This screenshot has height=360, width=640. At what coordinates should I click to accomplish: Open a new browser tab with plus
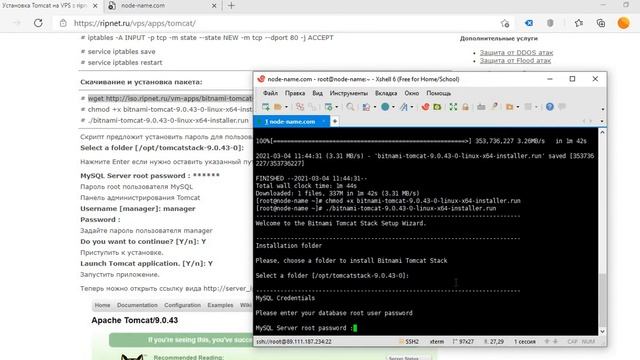click(231, 6)
